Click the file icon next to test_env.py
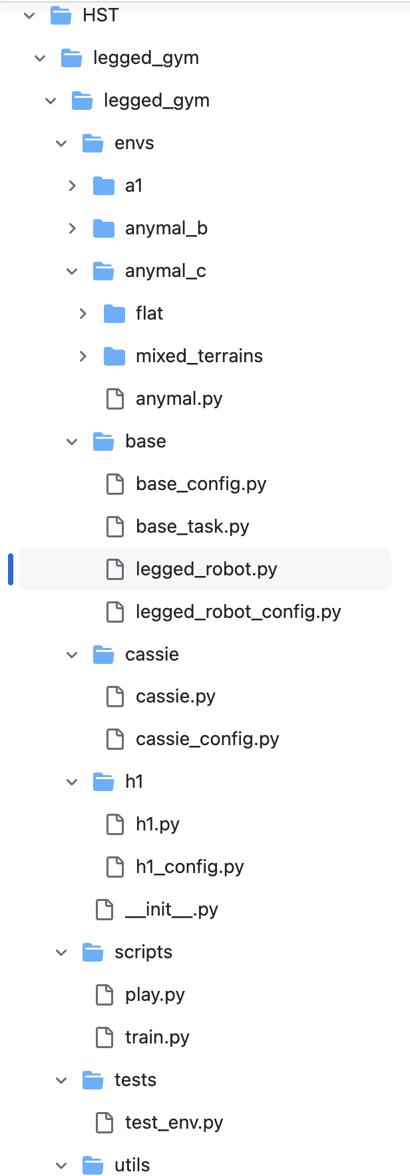The width and height of the screenshot is (410, 1176). (x=103, y=1123)
